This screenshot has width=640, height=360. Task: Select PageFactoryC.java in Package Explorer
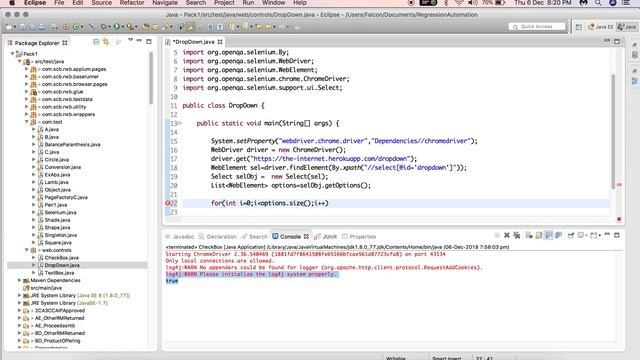66,197
